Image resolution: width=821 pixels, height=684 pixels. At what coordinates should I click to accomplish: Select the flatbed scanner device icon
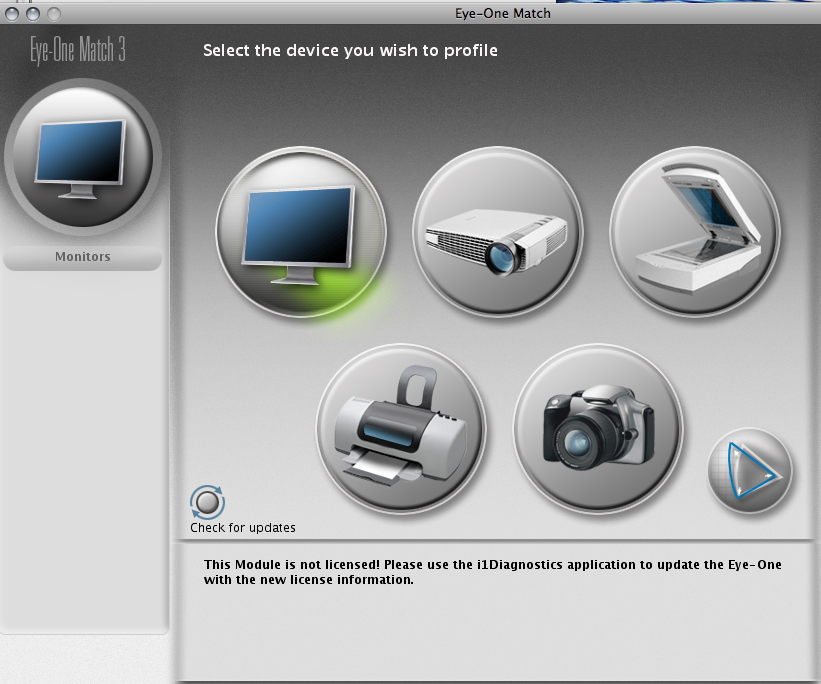point(695,231)
